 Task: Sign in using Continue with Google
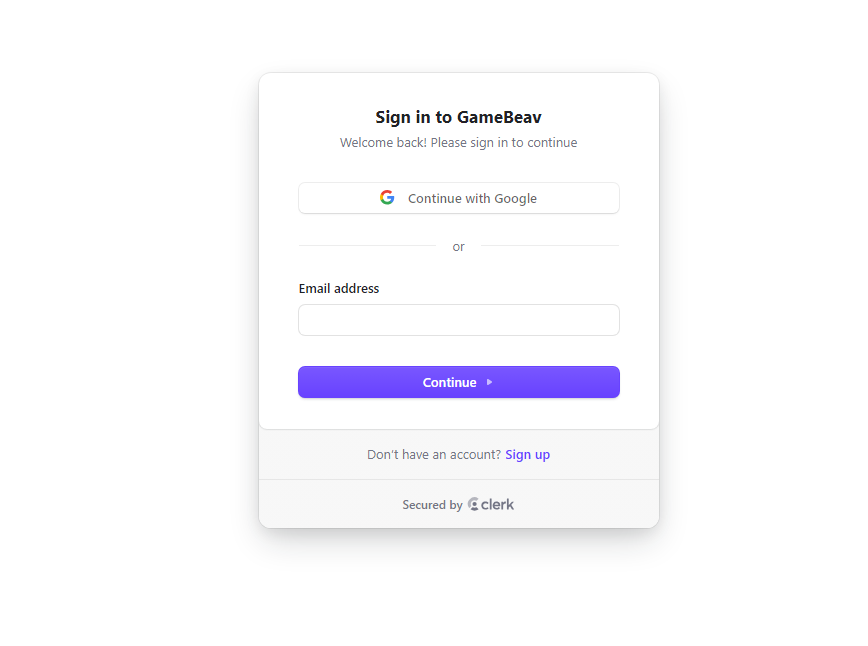458,198
